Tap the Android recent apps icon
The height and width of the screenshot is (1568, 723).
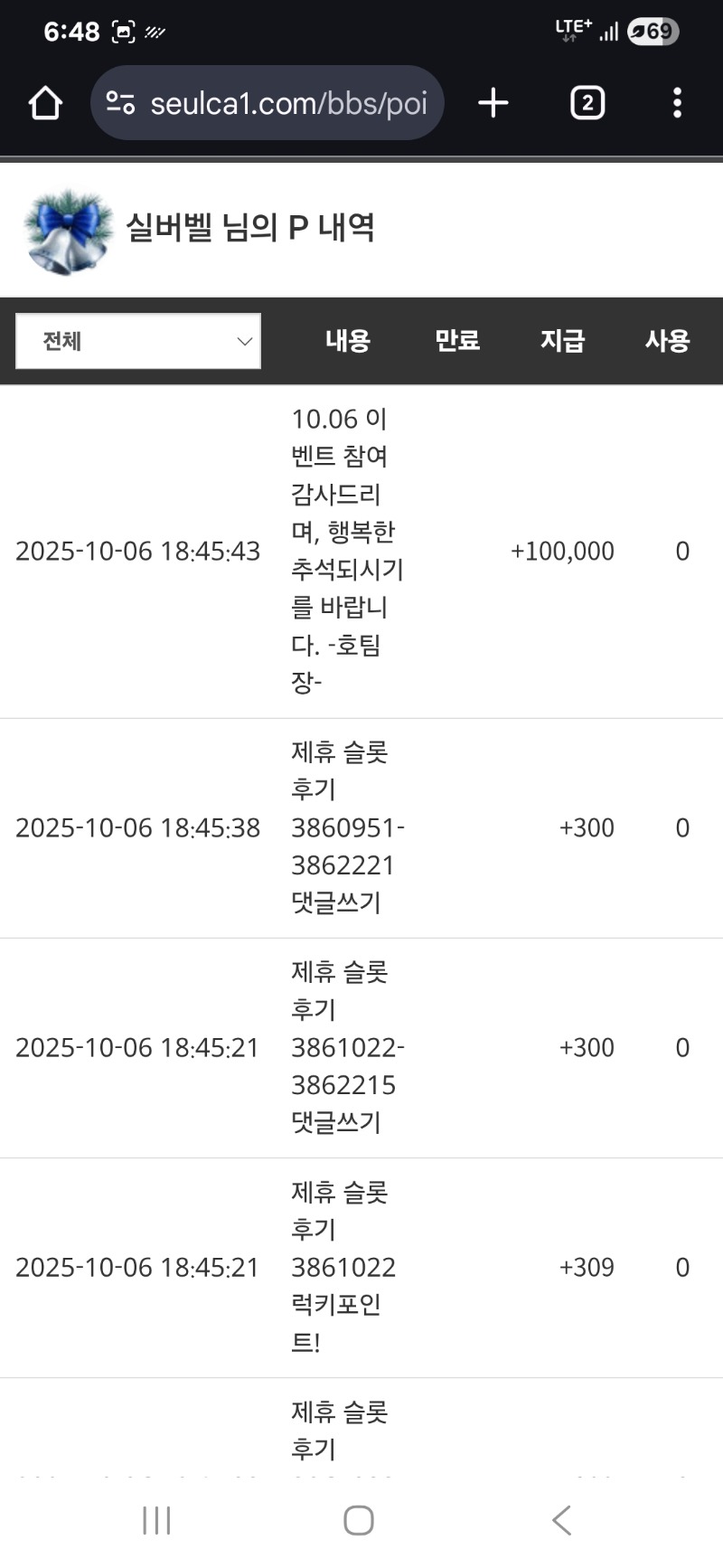coord(156,1520)
